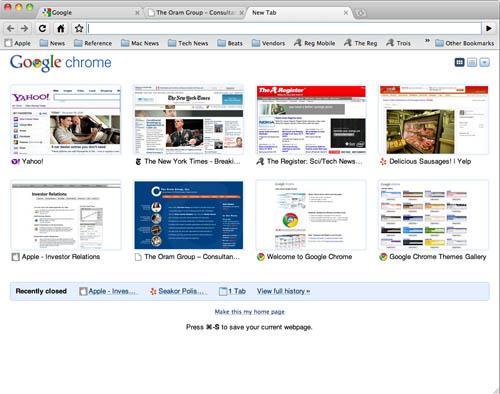Open the New York Times thumbnail
500x394 pixels.
click(189, 120)
